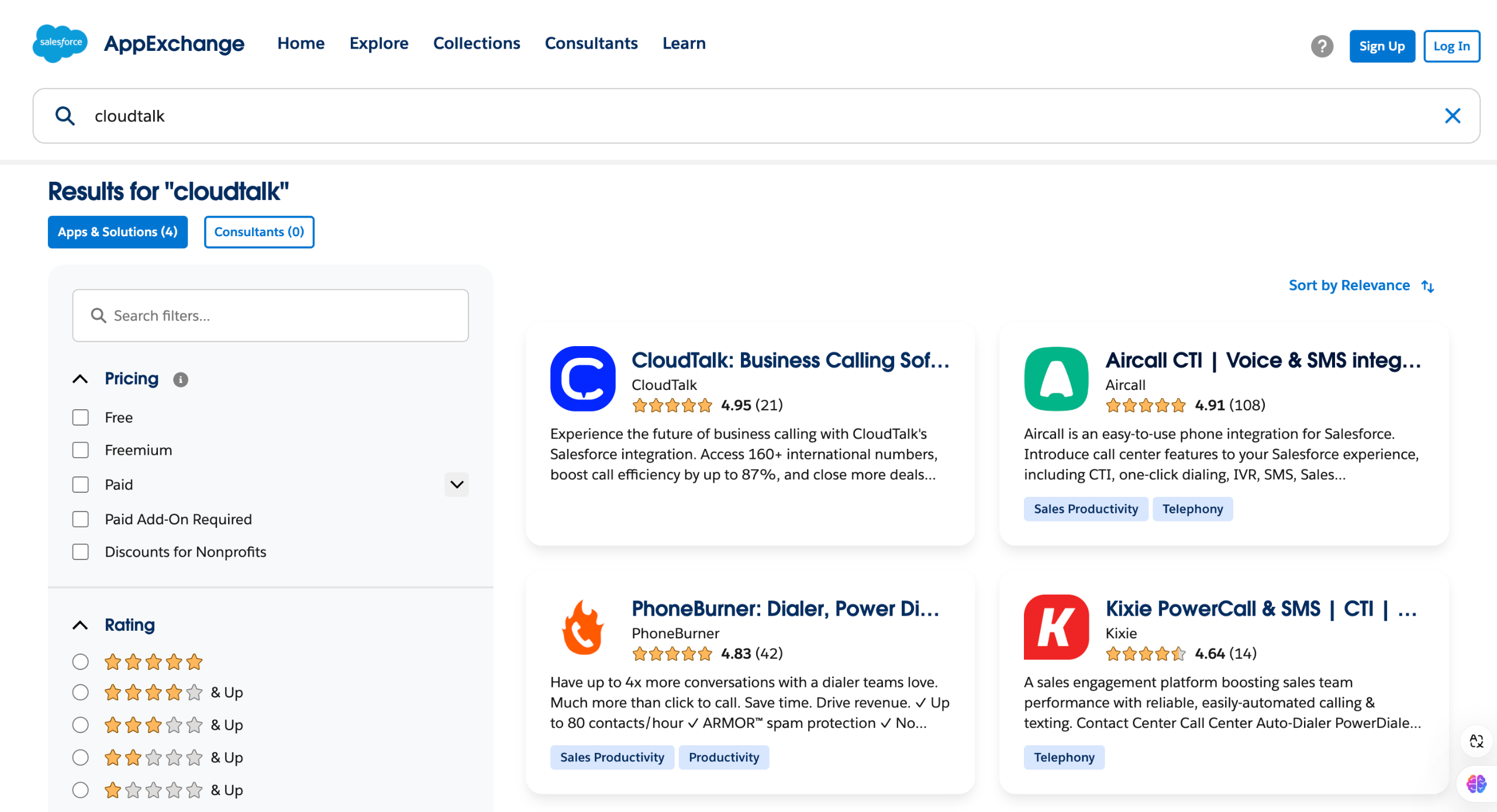Viewport: 1497px width, 812px height.
Task: Clear the search with X icon
Action: tap(1453, 116)
